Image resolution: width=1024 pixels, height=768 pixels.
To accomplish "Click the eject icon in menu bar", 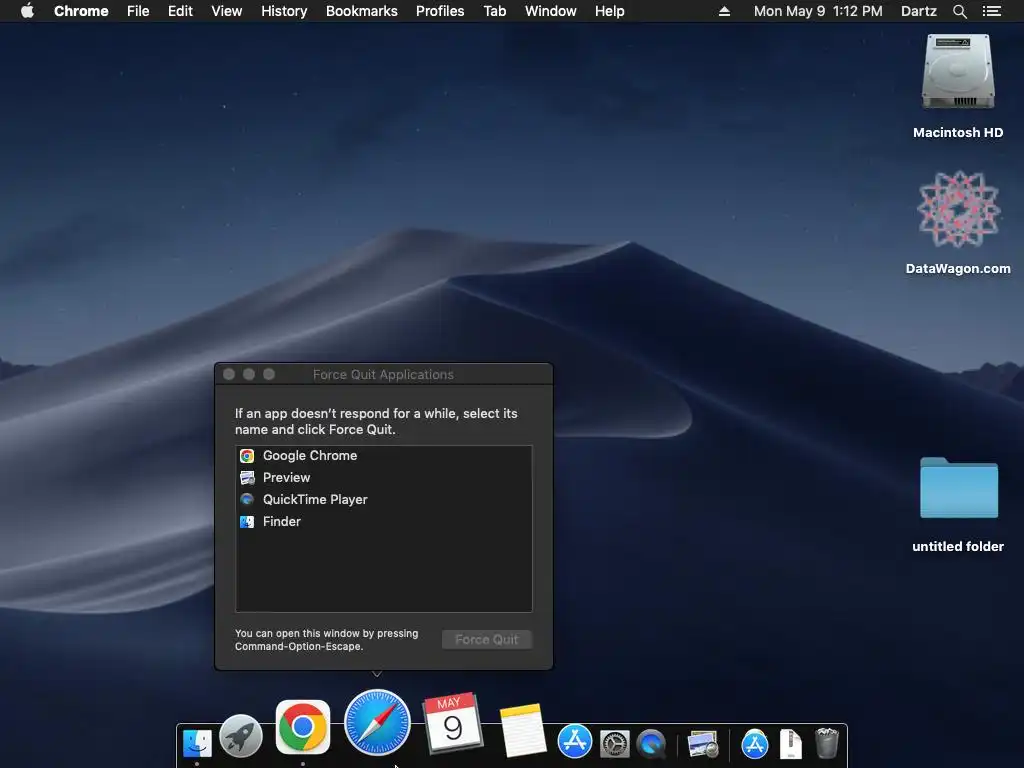I will point(724,11).
